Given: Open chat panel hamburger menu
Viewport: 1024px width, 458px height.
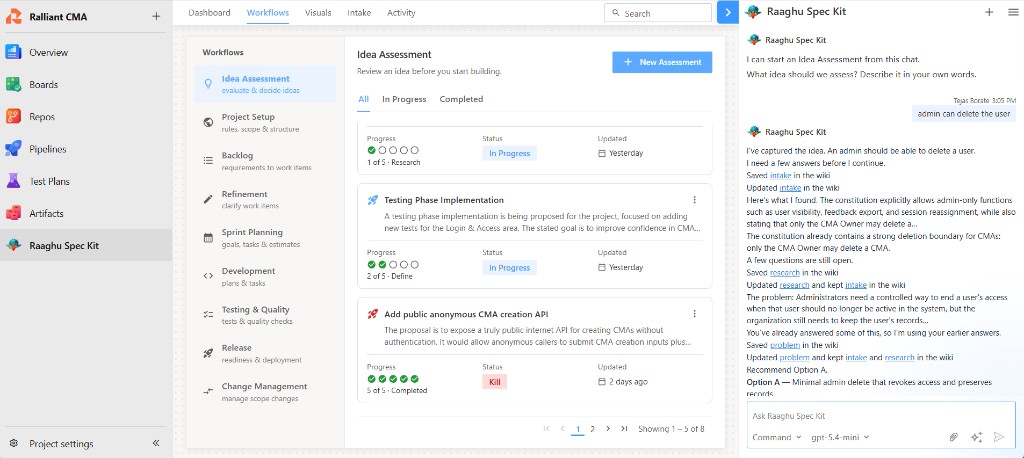Looking at the screenshot, I should click(x=1012, y=12).
